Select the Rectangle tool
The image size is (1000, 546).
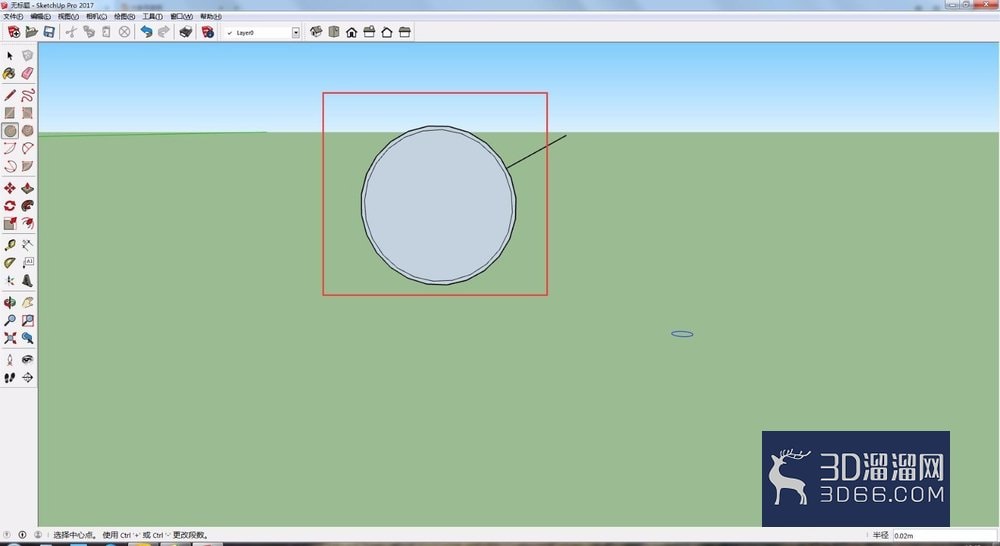(10, 113)
